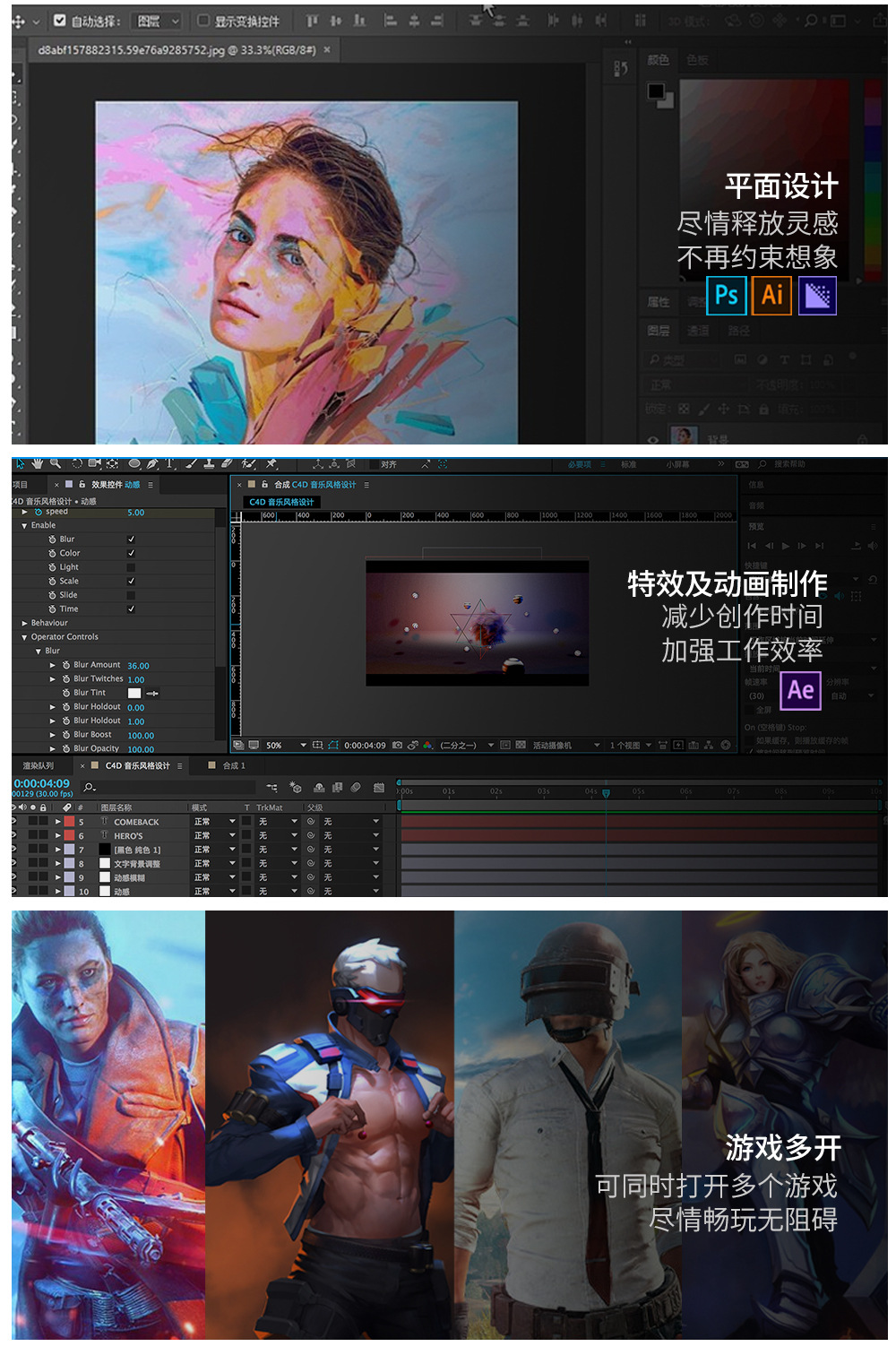The width and height of the screenshot is (896, 1355).
Task: Expand the Behaviour property group
Action: click(x=24, y=623)
